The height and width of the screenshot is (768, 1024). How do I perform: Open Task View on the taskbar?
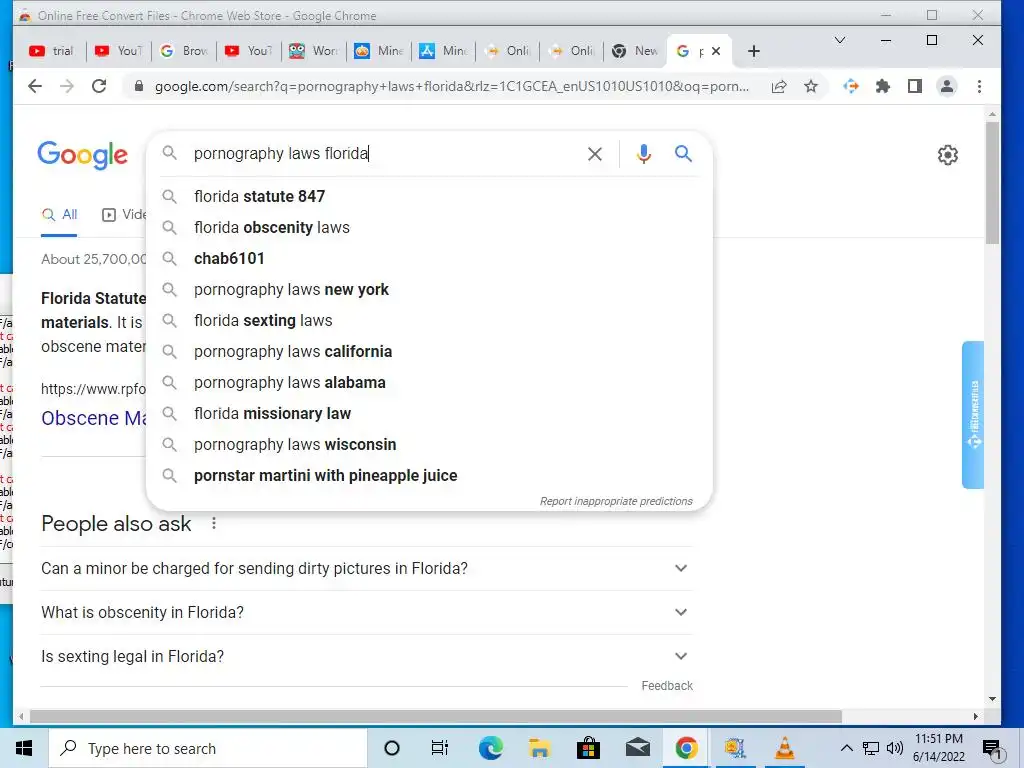(440, 748)
